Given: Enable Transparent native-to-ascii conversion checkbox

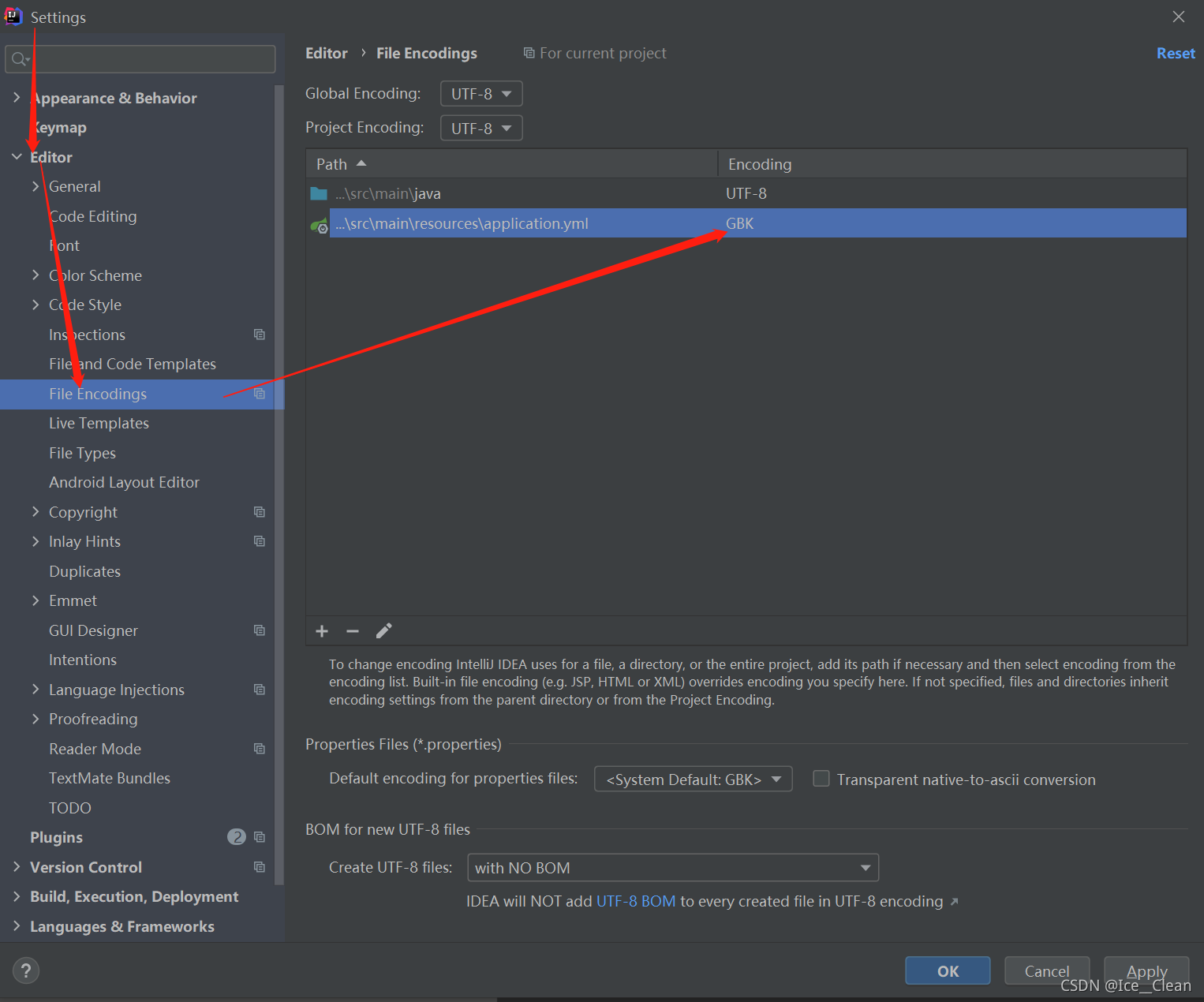Looking at the screenshot, I should click(821, 779).
